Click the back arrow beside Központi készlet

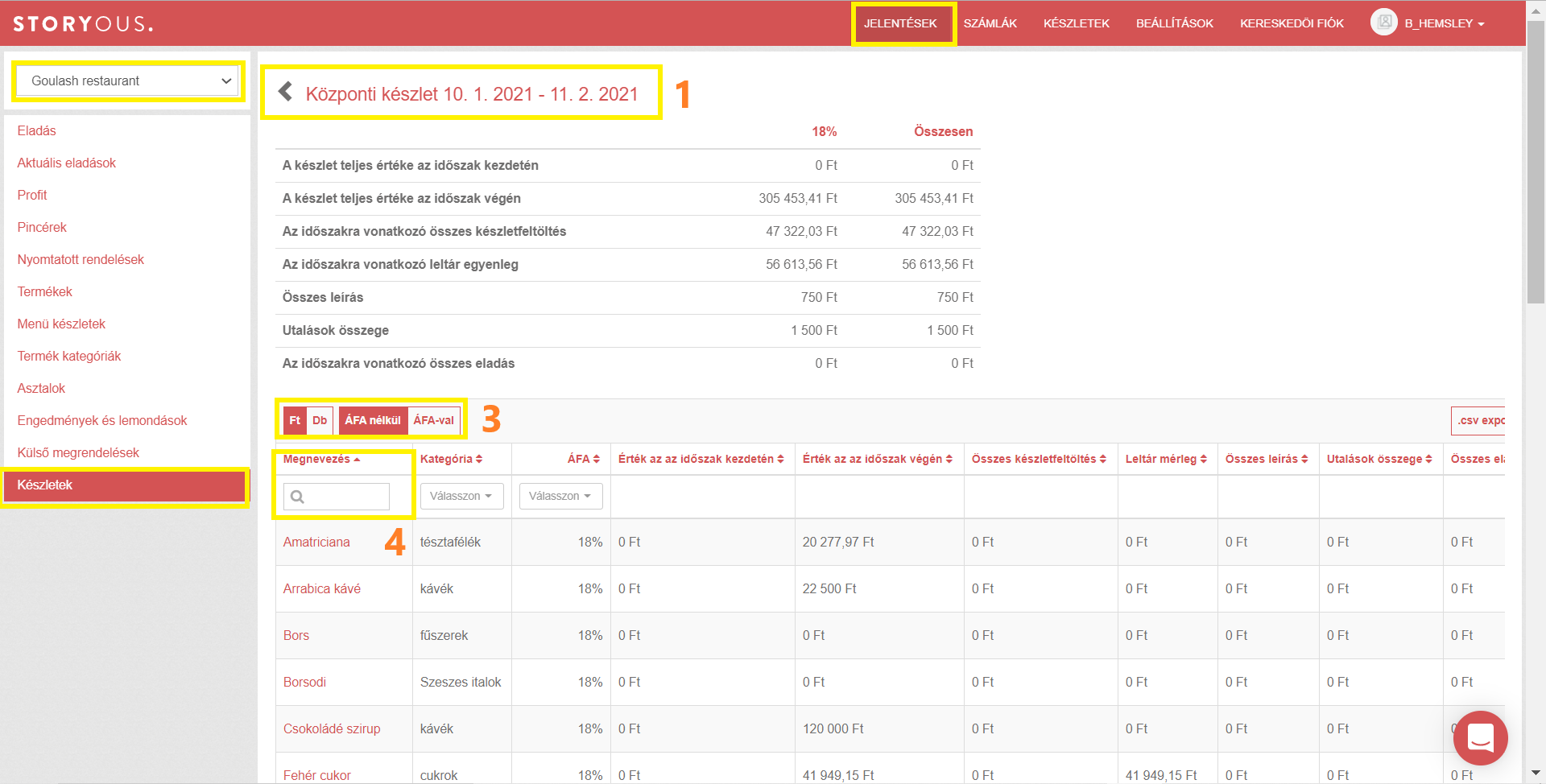pos(285,92)
